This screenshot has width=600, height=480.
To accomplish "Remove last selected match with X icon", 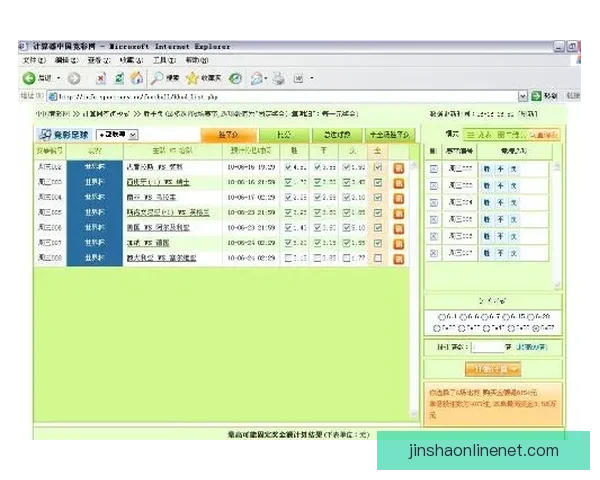I will point(434,253).
